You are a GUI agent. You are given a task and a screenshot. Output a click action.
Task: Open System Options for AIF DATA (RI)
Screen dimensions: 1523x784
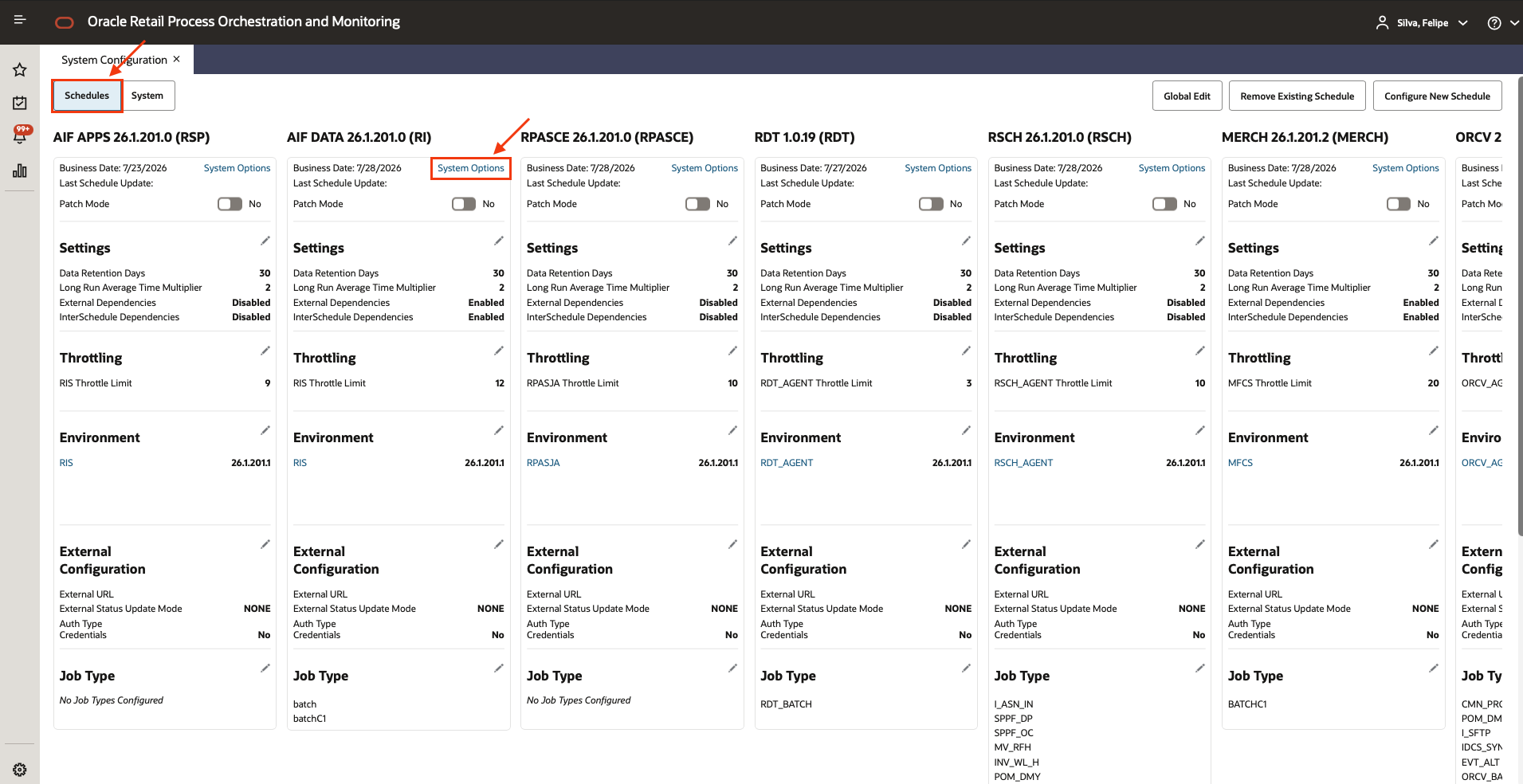pyautogui.click(x=470, y=168)
